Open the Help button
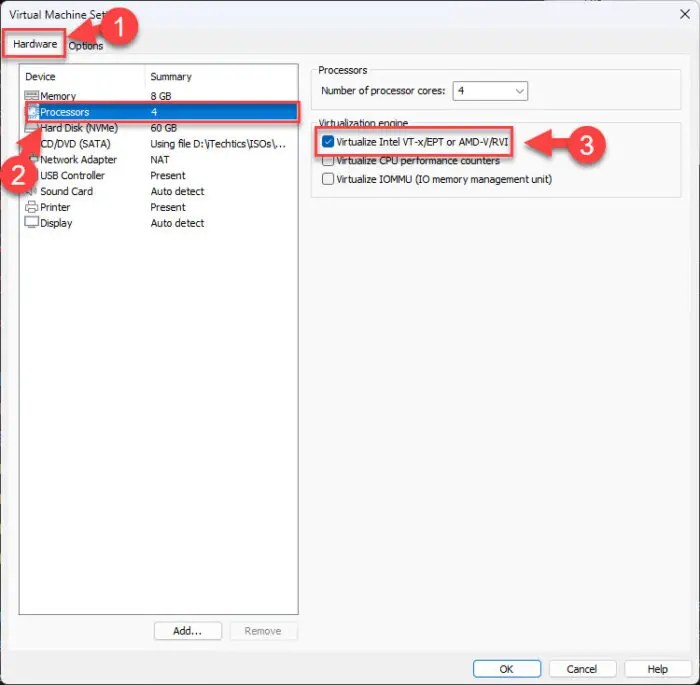Screen dimensions: 700x685 coord(658,669)
